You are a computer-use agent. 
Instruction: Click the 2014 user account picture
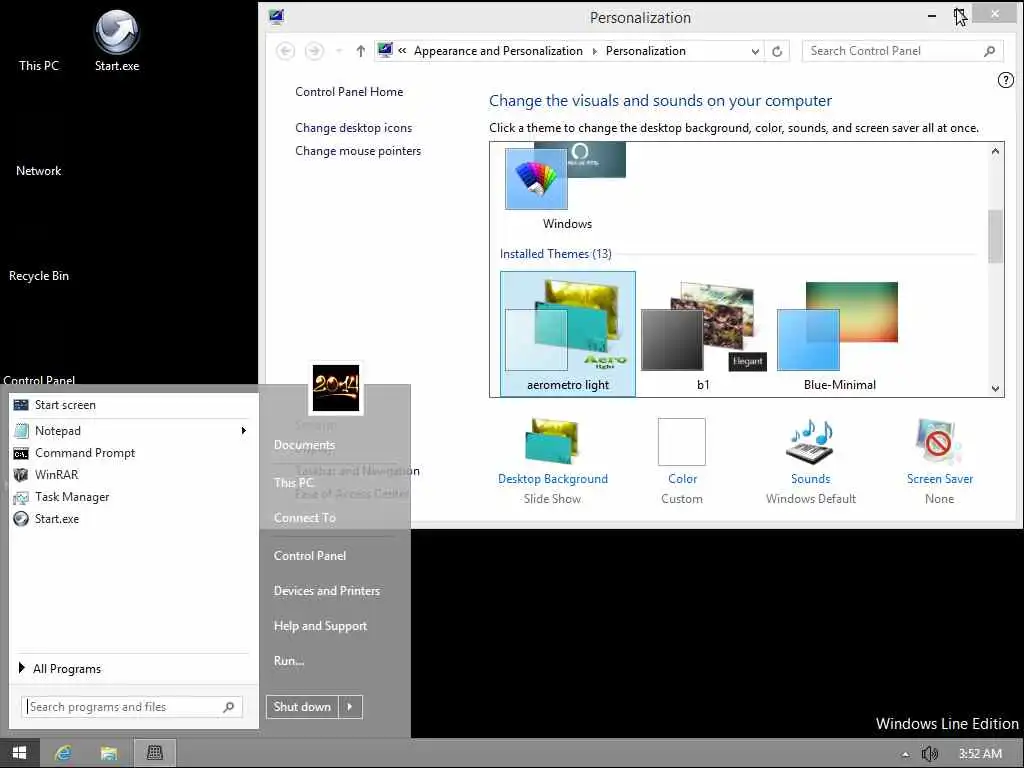pyautogui.click(x=336, y=388)
